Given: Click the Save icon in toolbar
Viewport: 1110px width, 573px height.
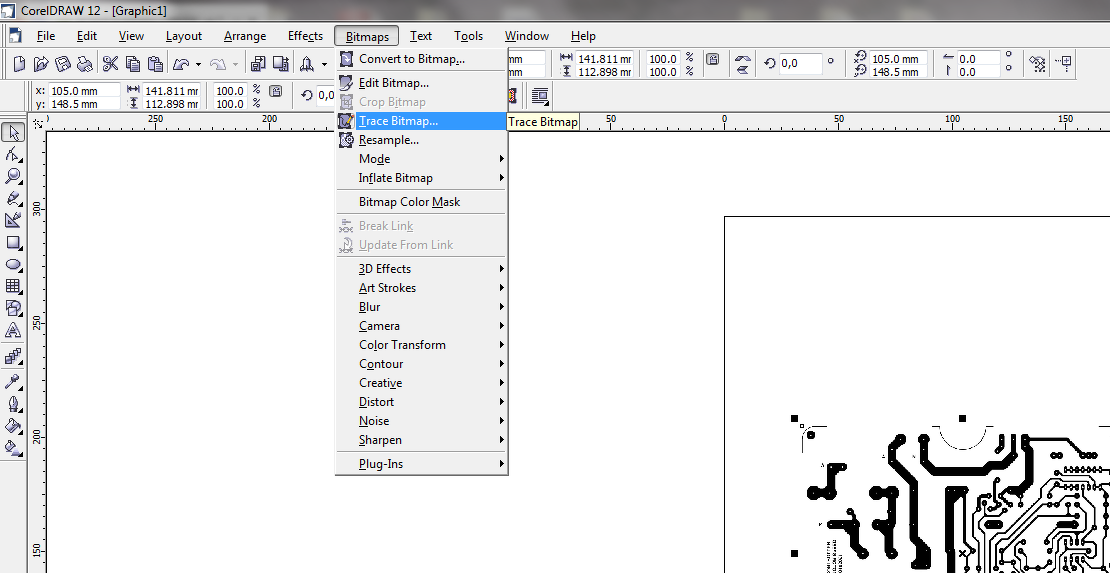Looking at the screenshot, I should coord(63,64).
